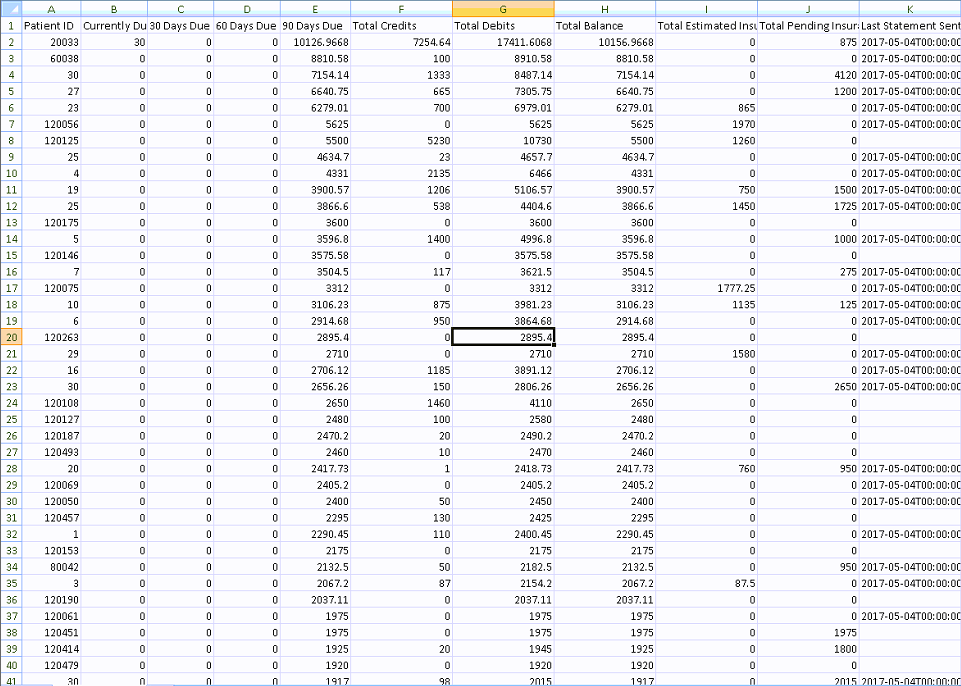Select the pending insurance cell 4120
This screenshot has width=961, height=686.
tap(808, 75)
